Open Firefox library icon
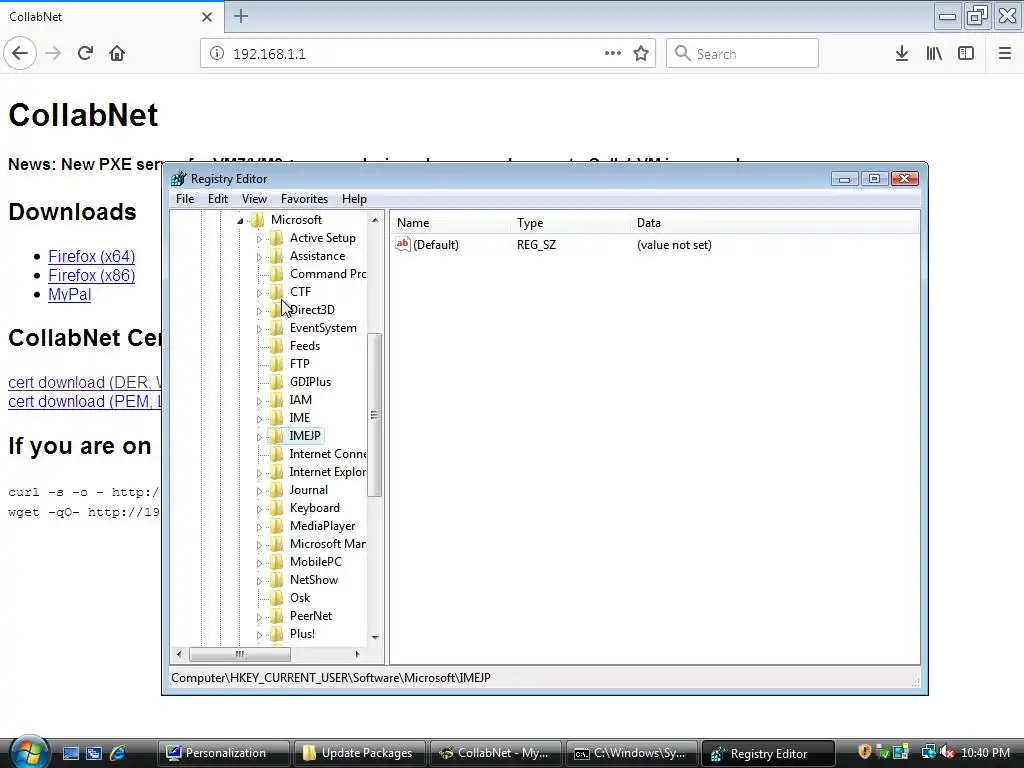The image size is (1024, 768). [934, 54]
